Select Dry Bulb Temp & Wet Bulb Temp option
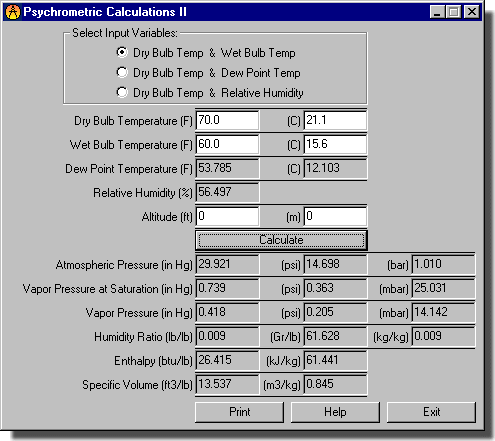This screenshot has height=441, width=495. [x=206, y=53]
